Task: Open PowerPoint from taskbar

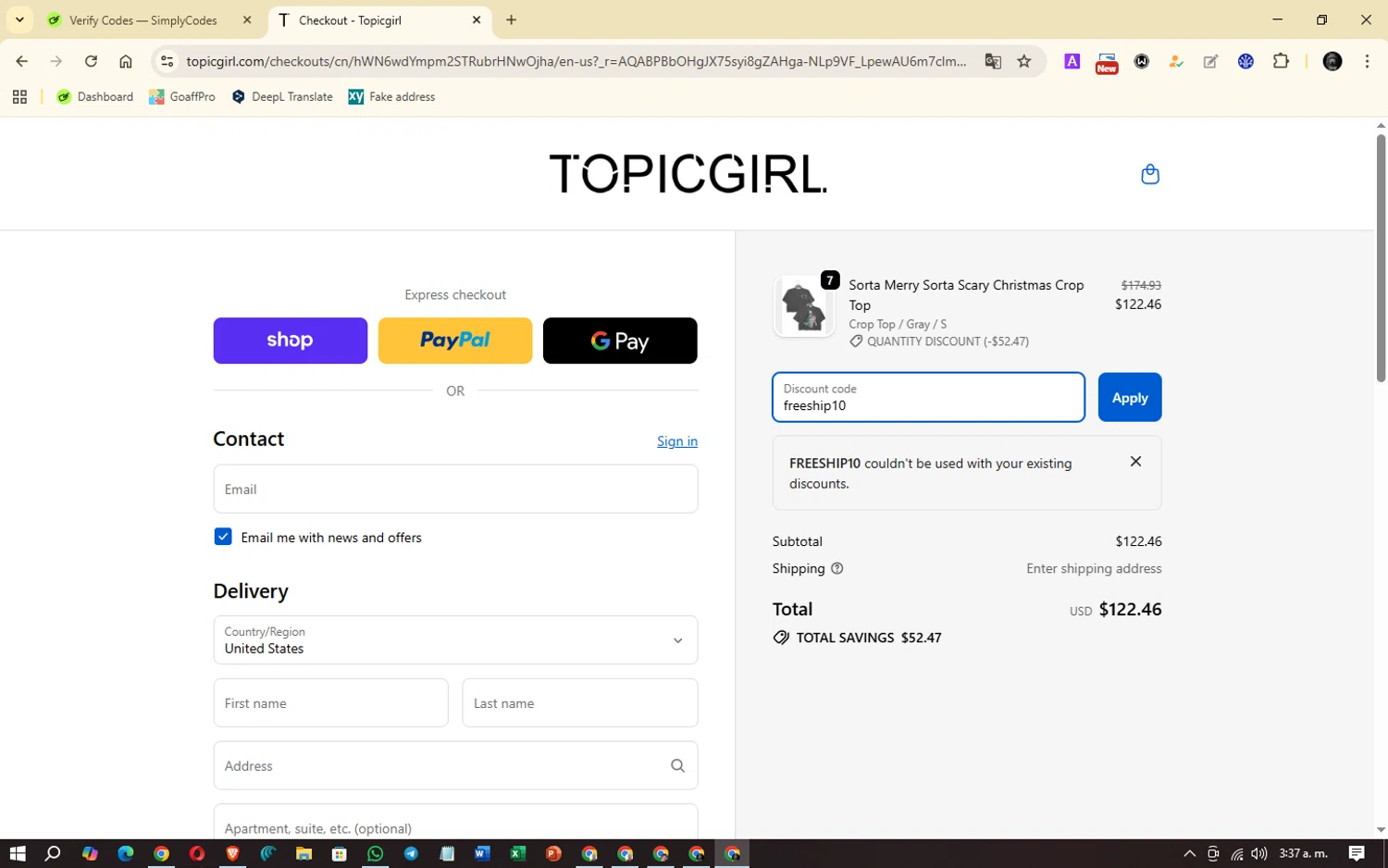Action: pos(553,853)
